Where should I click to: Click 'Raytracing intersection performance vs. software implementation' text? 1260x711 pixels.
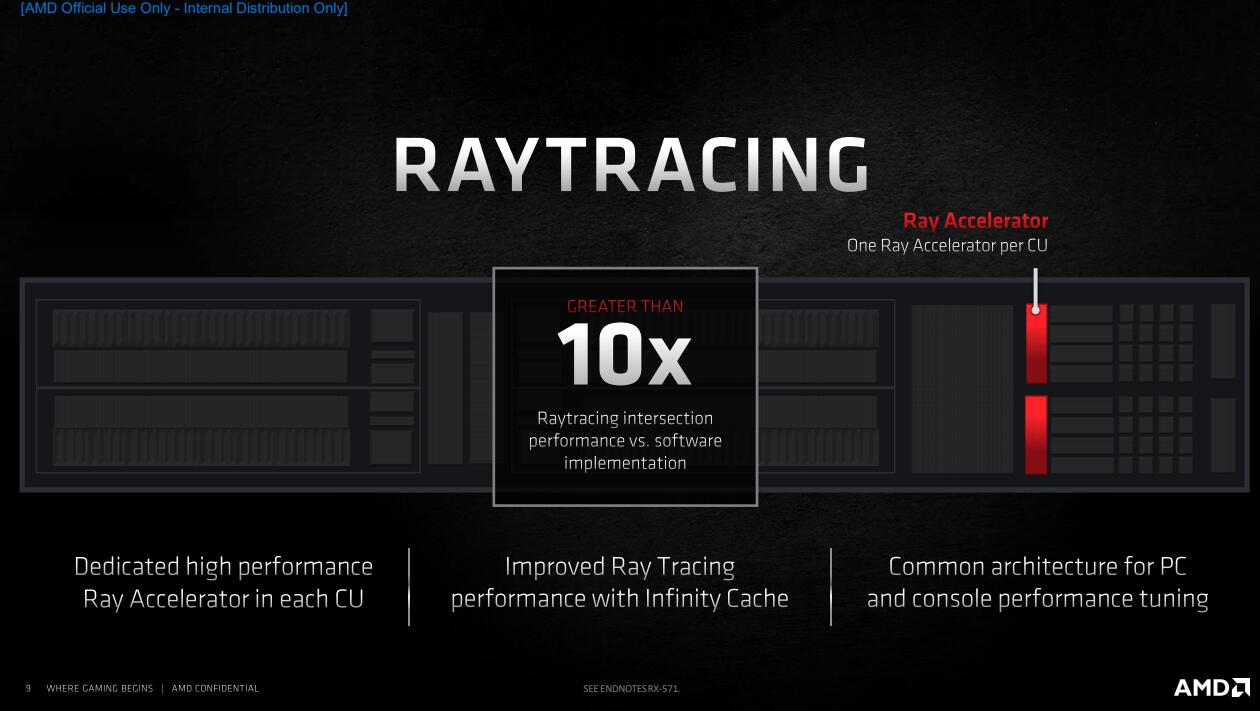pos(625,440)
